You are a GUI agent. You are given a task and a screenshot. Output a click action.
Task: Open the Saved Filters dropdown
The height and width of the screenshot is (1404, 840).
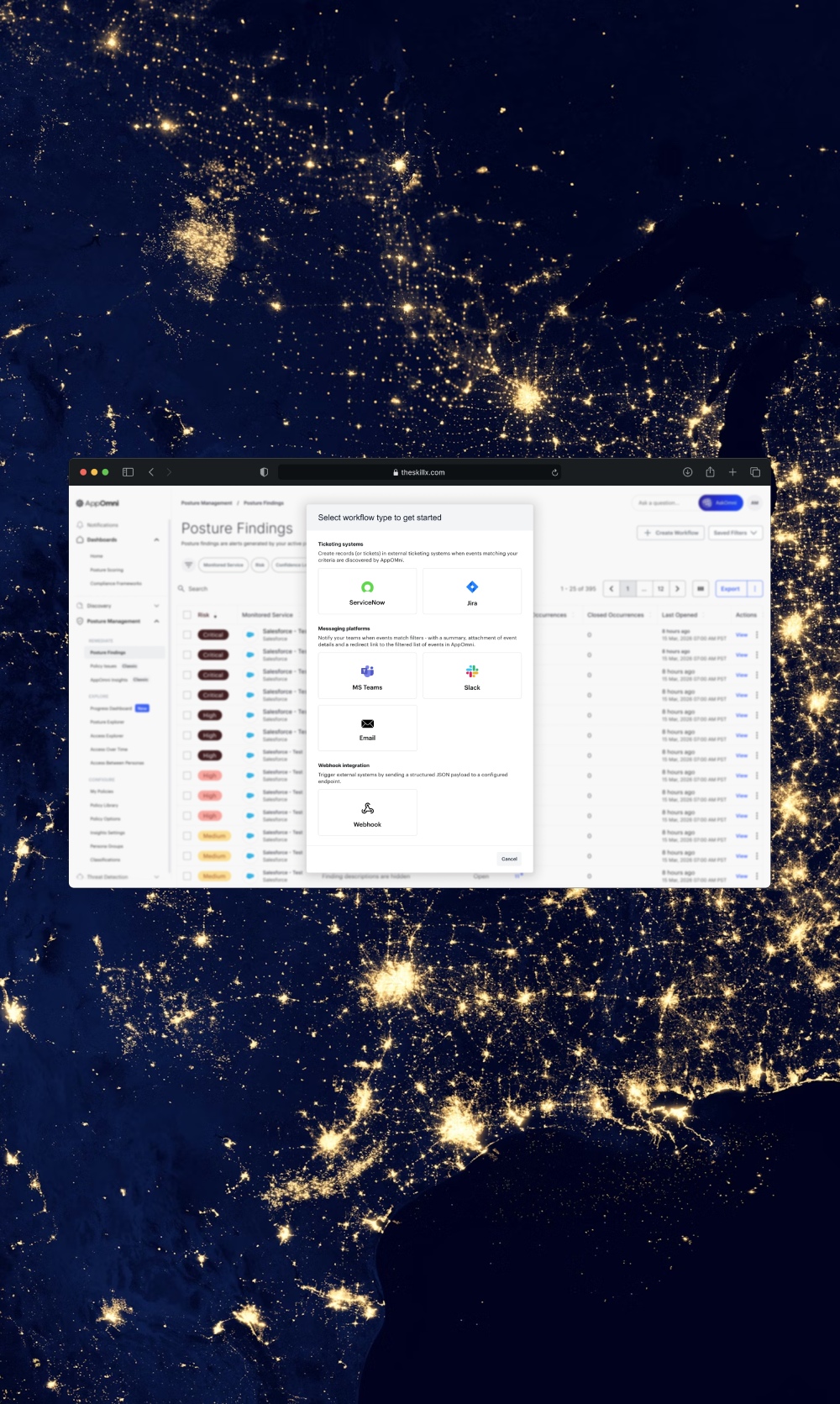735,533
